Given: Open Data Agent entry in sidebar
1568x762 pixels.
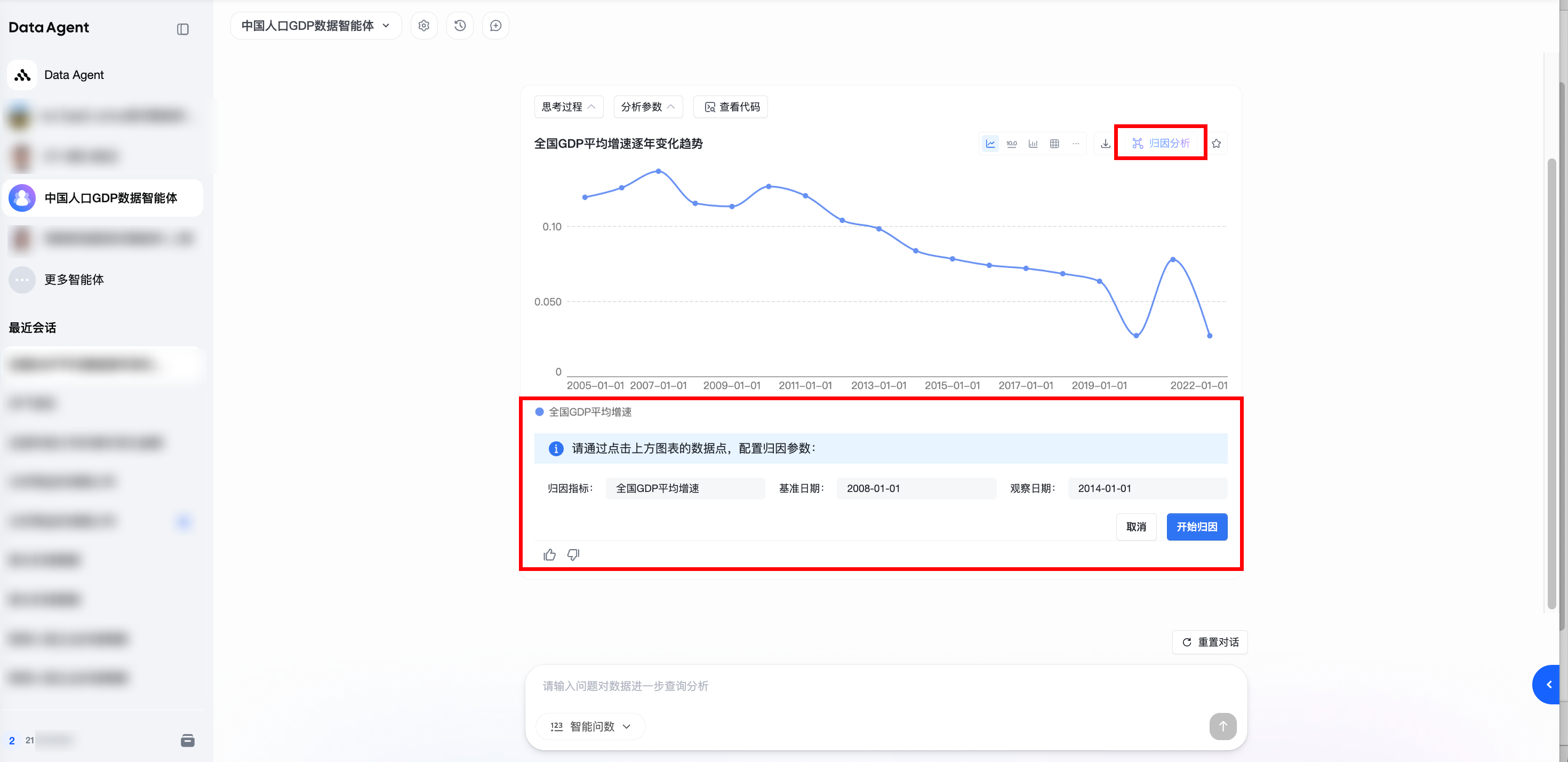Looking at the screenshot, I should point(74,75).
